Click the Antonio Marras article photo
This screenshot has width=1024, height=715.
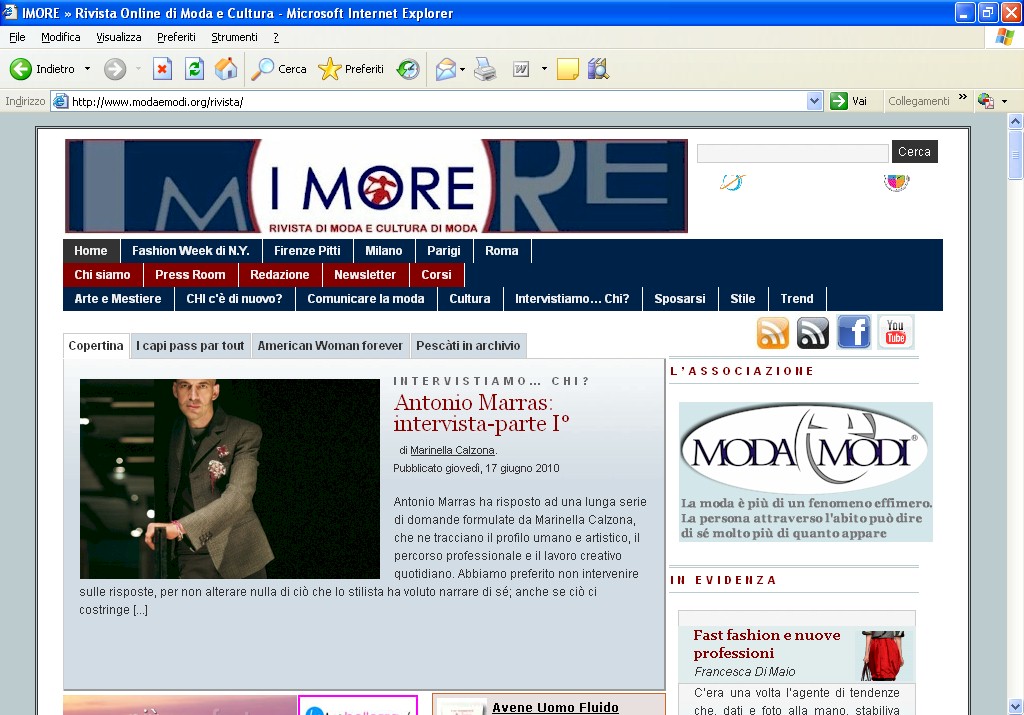click(x=229, y=478)
